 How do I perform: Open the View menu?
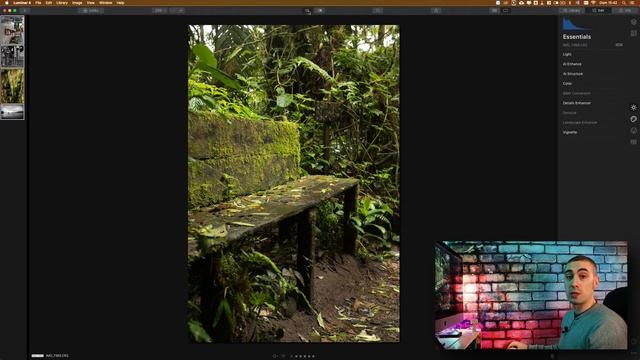click(91, 3)
